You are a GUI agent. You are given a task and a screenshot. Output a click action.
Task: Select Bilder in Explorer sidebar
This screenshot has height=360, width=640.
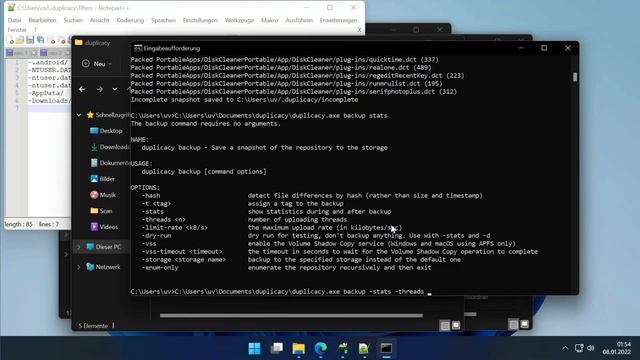[102, 179]
